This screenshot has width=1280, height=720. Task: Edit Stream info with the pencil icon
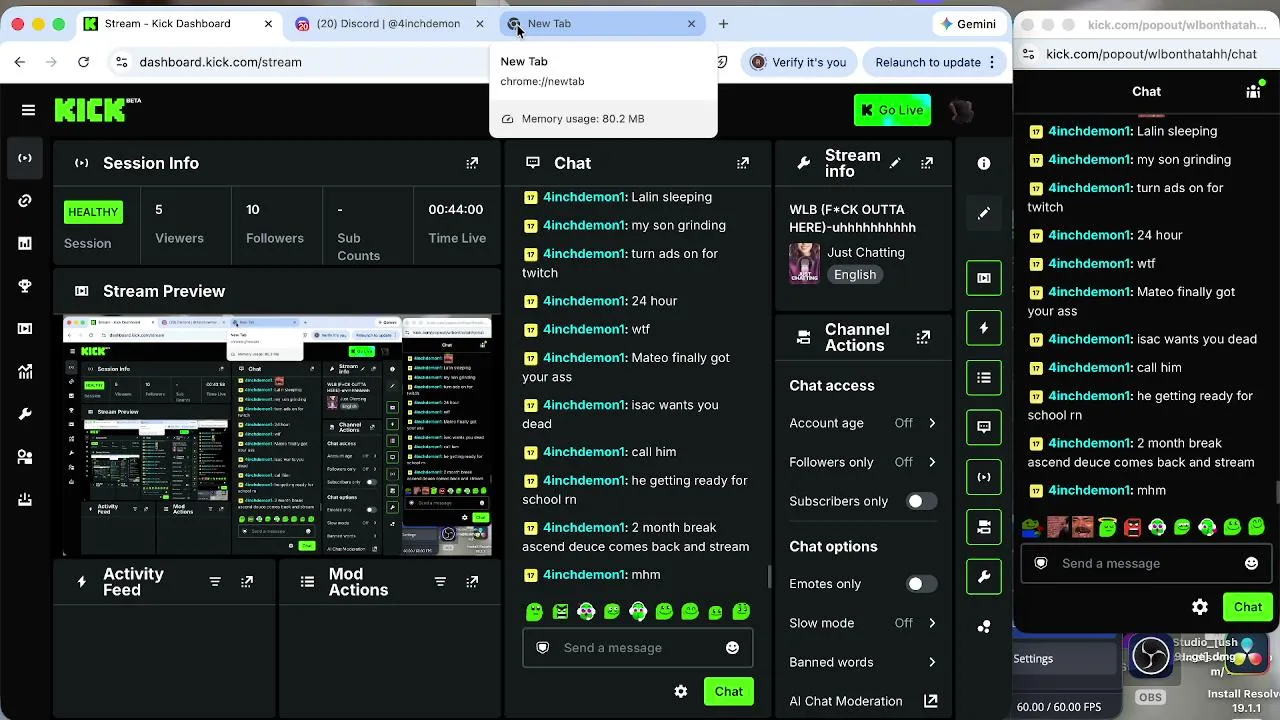pos(895,163)
